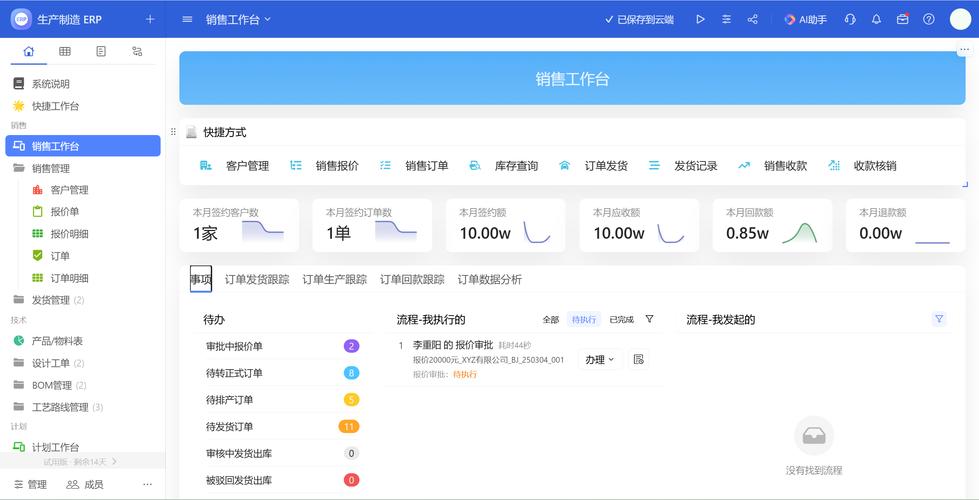Screen dimensions: 979x500
Task: Toggle the hamburger menu icon
Action: pyautogui.click(x=187, y=19)
